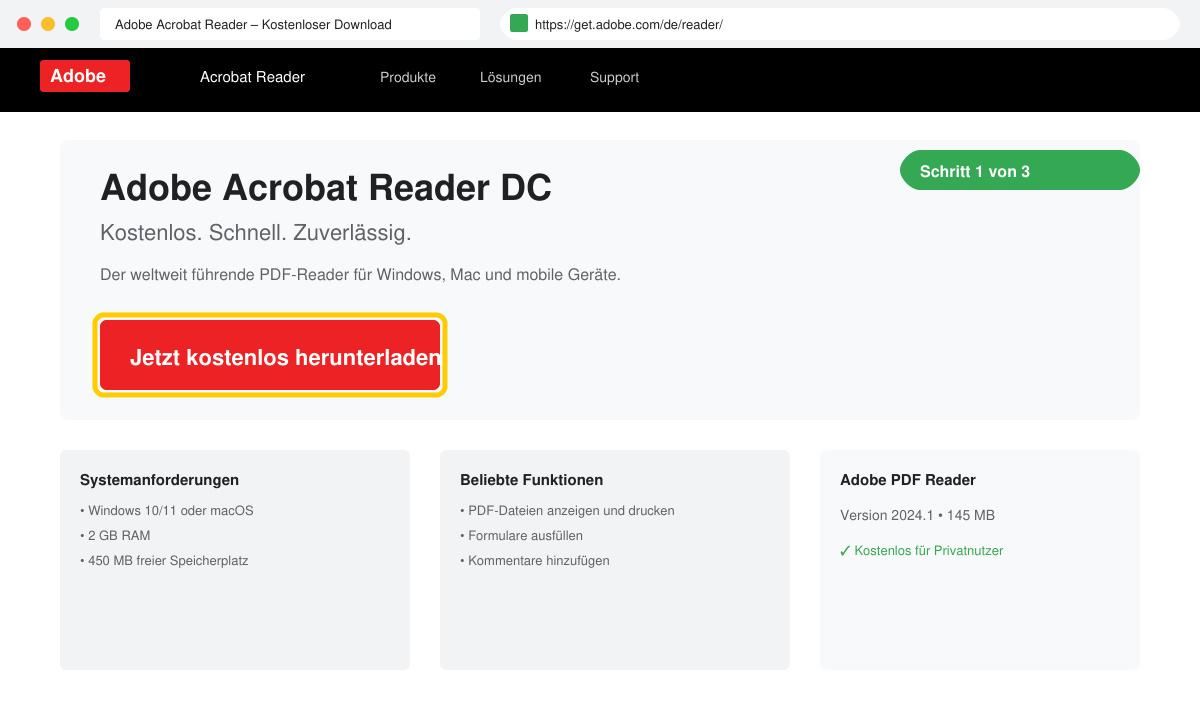Click PDF-Dateien anzeigen und drucken line

click(x=567, y=510)
